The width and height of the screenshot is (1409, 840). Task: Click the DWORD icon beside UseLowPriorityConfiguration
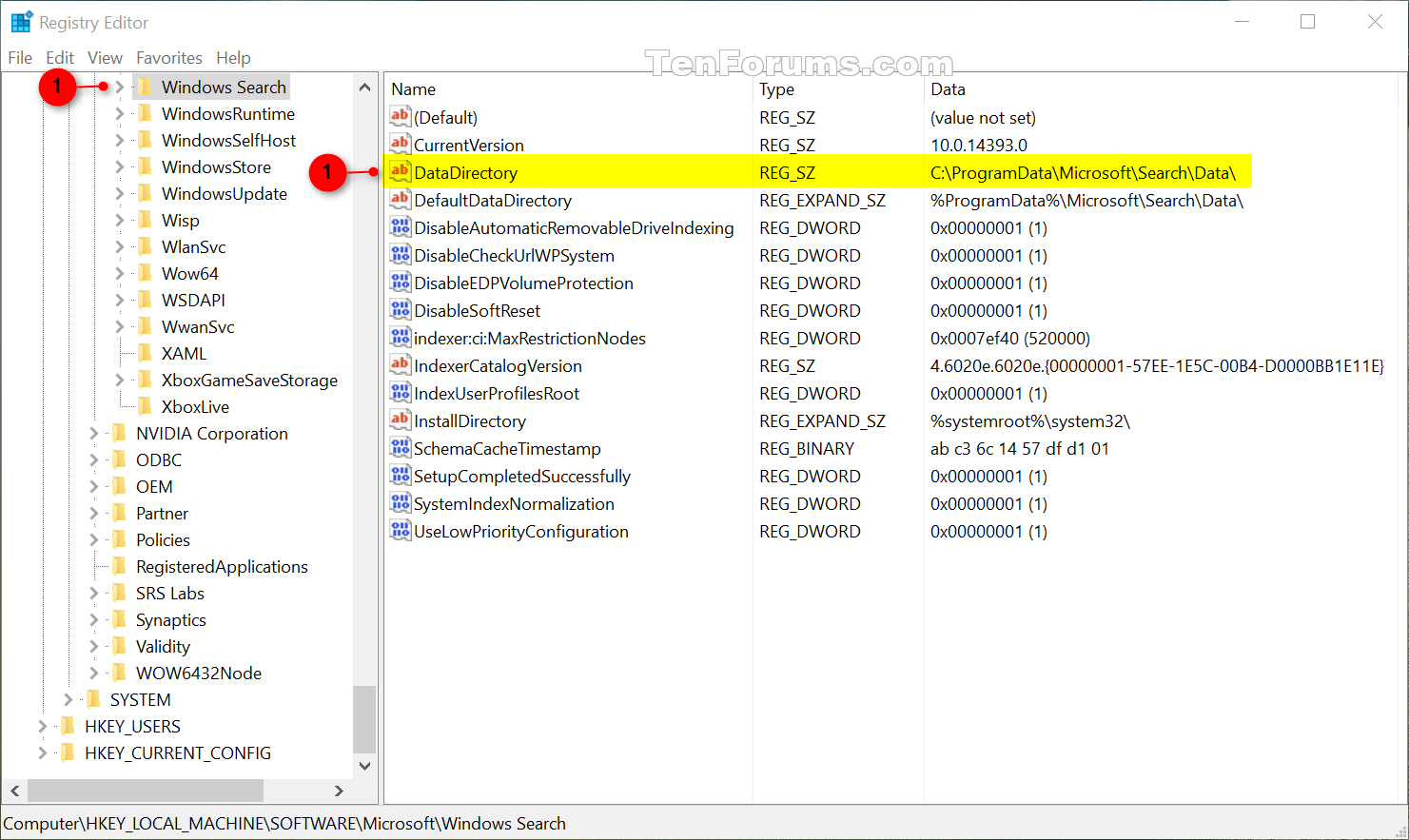401,531
